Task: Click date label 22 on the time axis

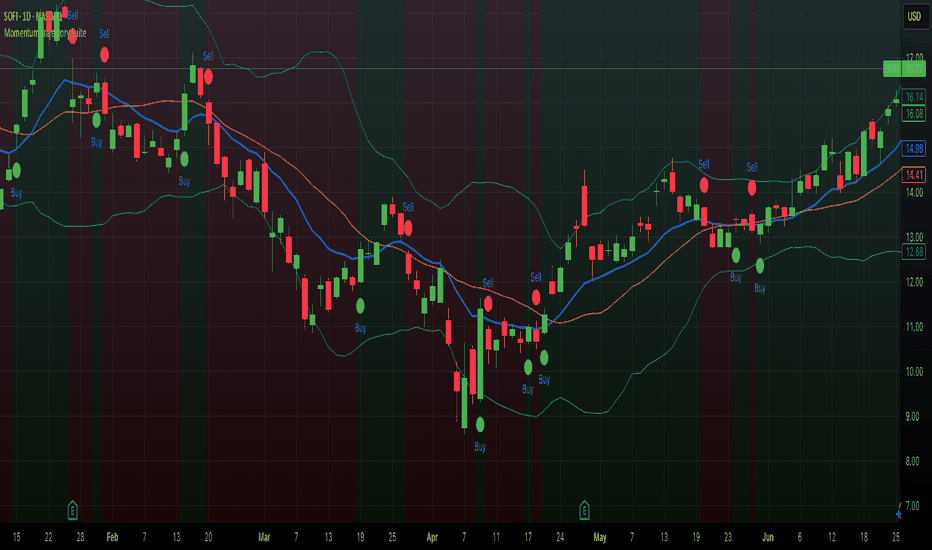Action: click(49, 538)
